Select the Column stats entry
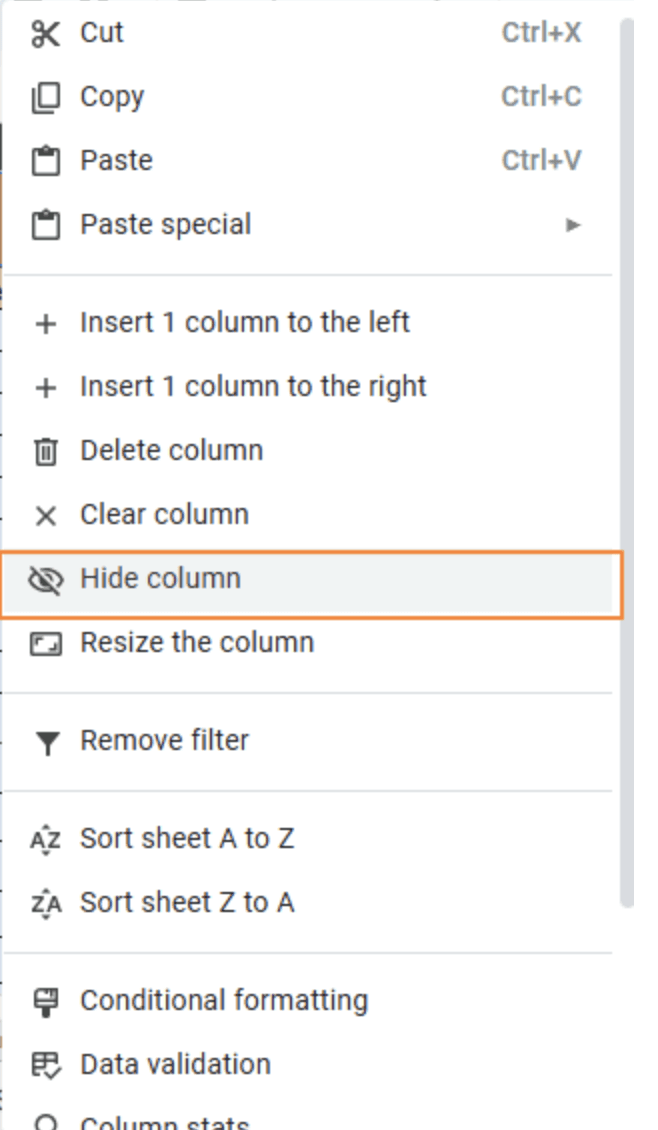The height and width of the screenshot is (1130, 658). [x=164, y=1122]
